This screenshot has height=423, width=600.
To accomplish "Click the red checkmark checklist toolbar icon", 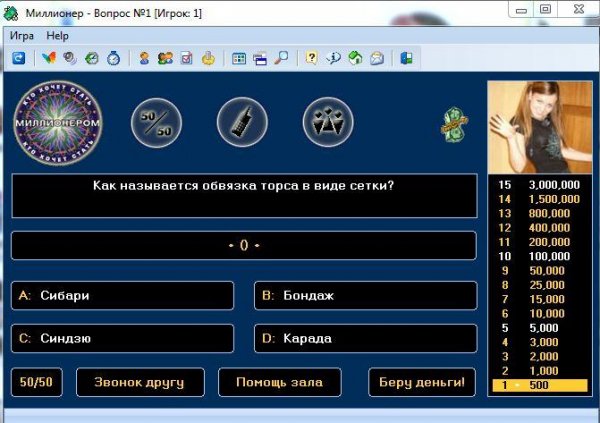I will click(x=187, y=58).
